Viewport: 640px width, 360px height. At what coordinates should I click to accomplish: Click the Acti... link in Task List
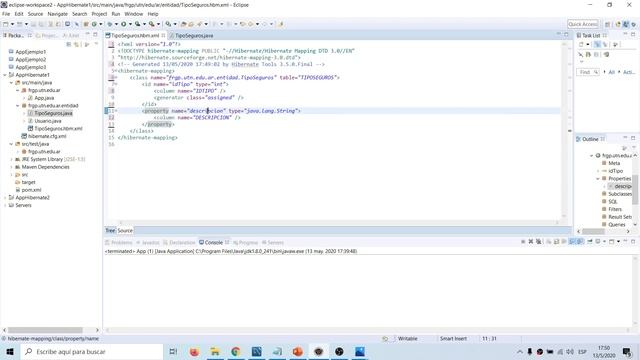(629, 72)
